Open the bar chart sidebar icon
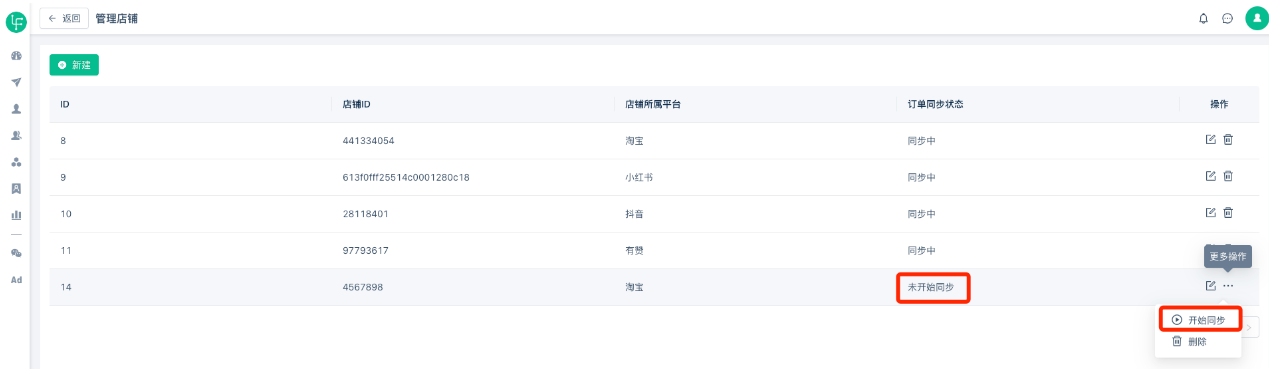The image size is (1269, 369). (16, 215)
